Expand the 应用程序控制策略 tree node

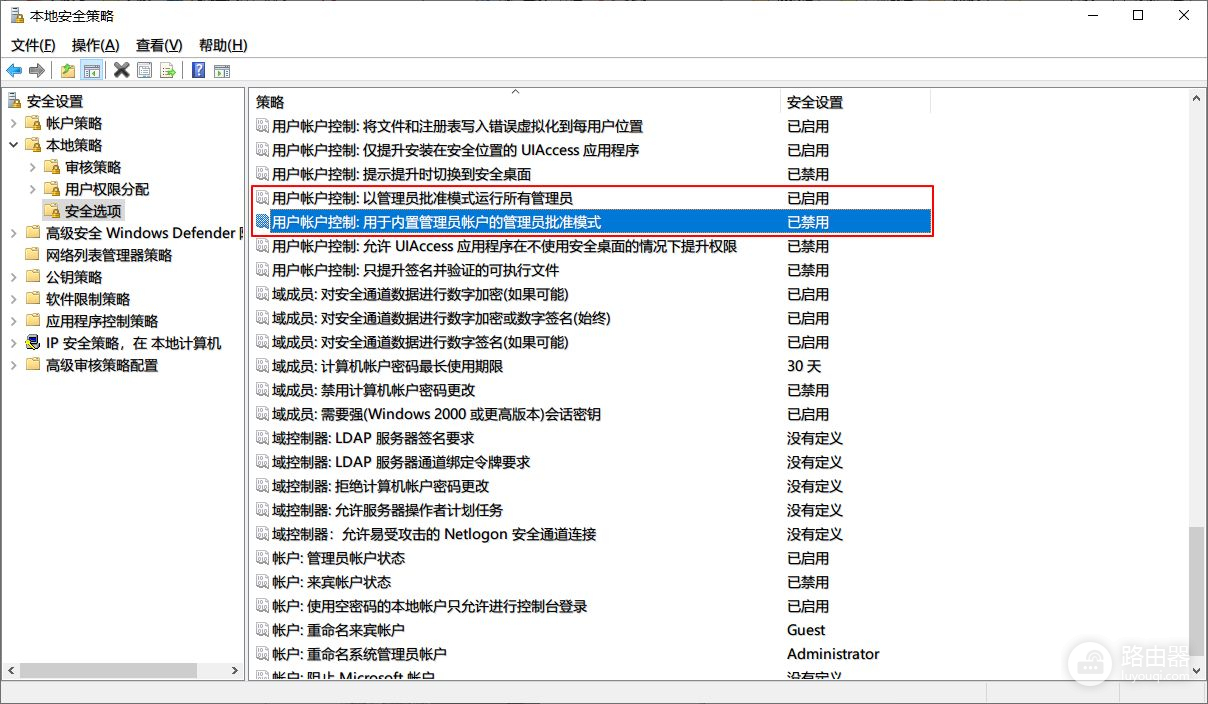pyautogui.click(x=13, y=321)
